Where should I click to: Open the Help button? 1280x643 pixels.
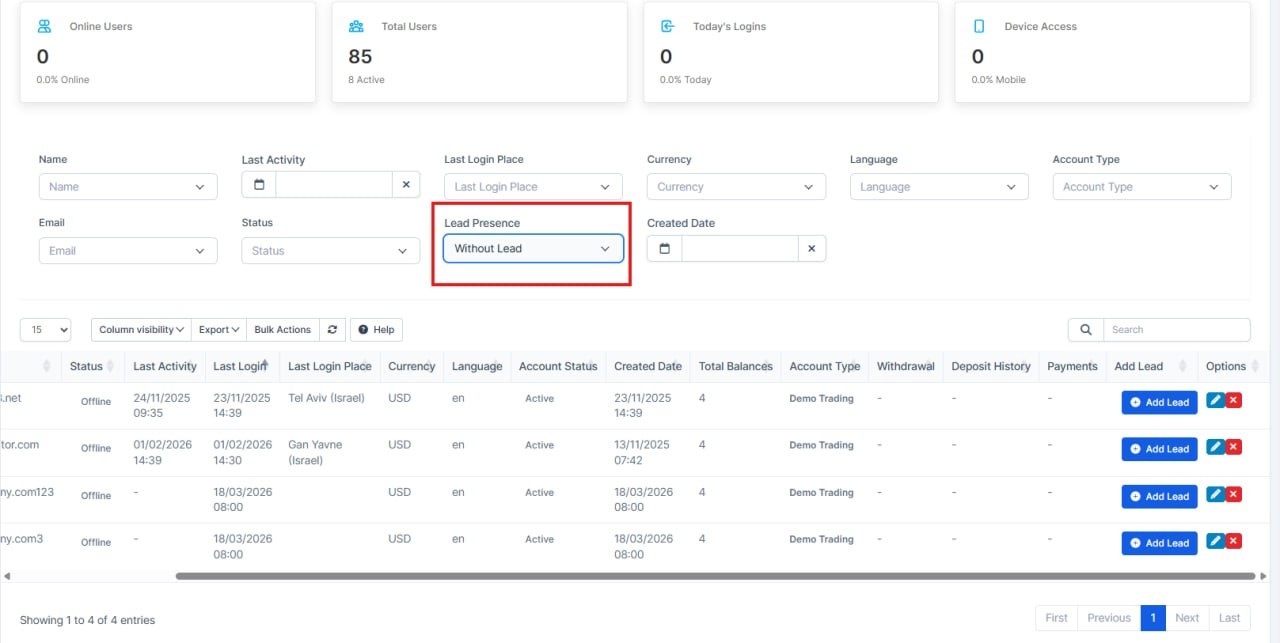click(x=376, y=330)
